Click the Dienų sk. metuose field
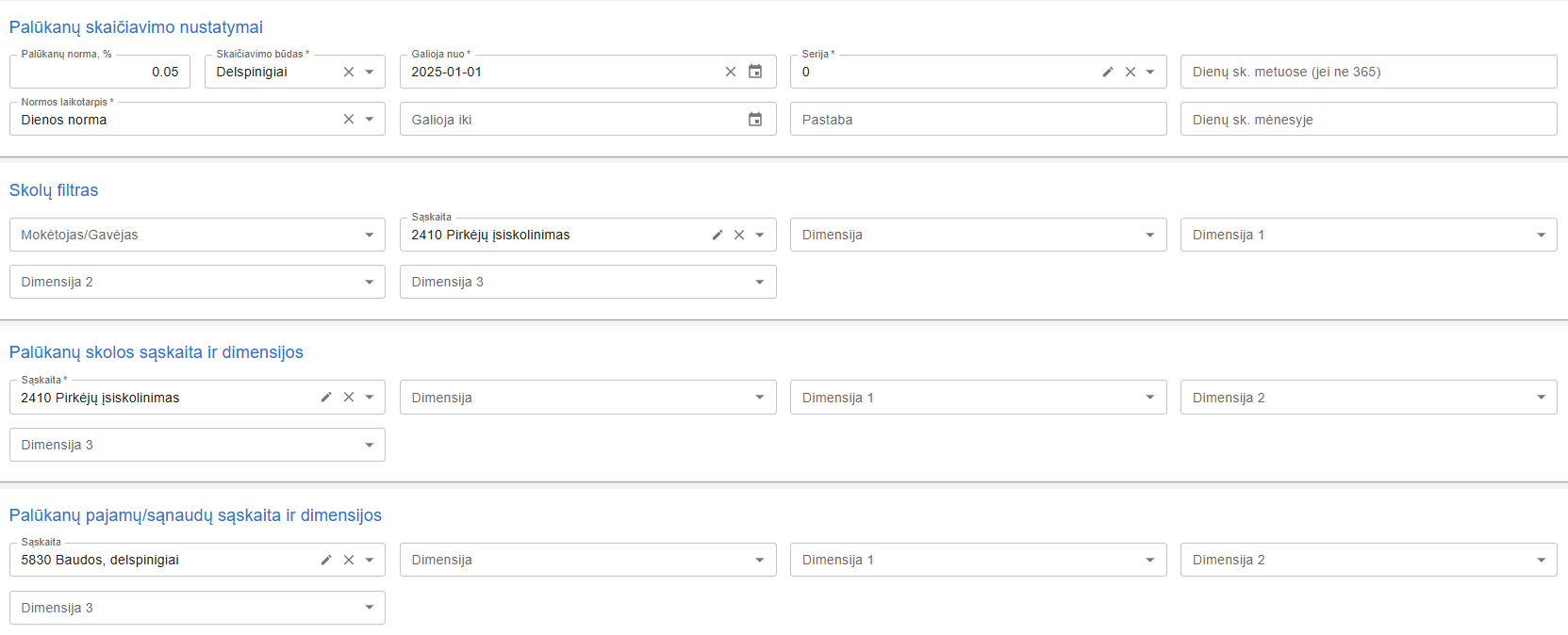1568x635 pixels. point(1367,72)
